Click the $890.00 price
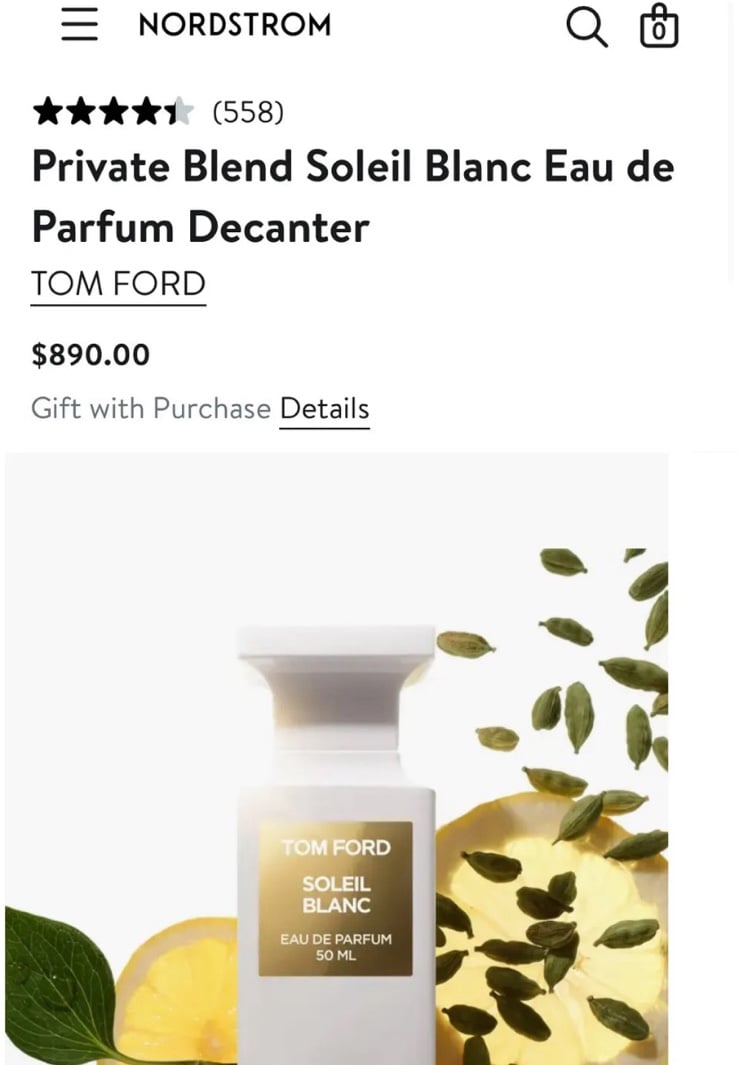The width and height of the screenshot is (739, 1065). tap(90, 355)
